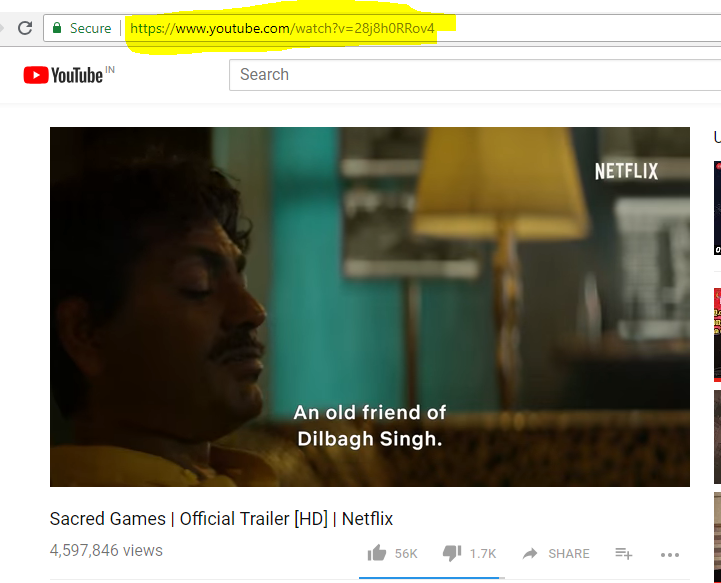Click the Share arrow icon
This screenshot has width=721, height=583.
pos(530,553)
